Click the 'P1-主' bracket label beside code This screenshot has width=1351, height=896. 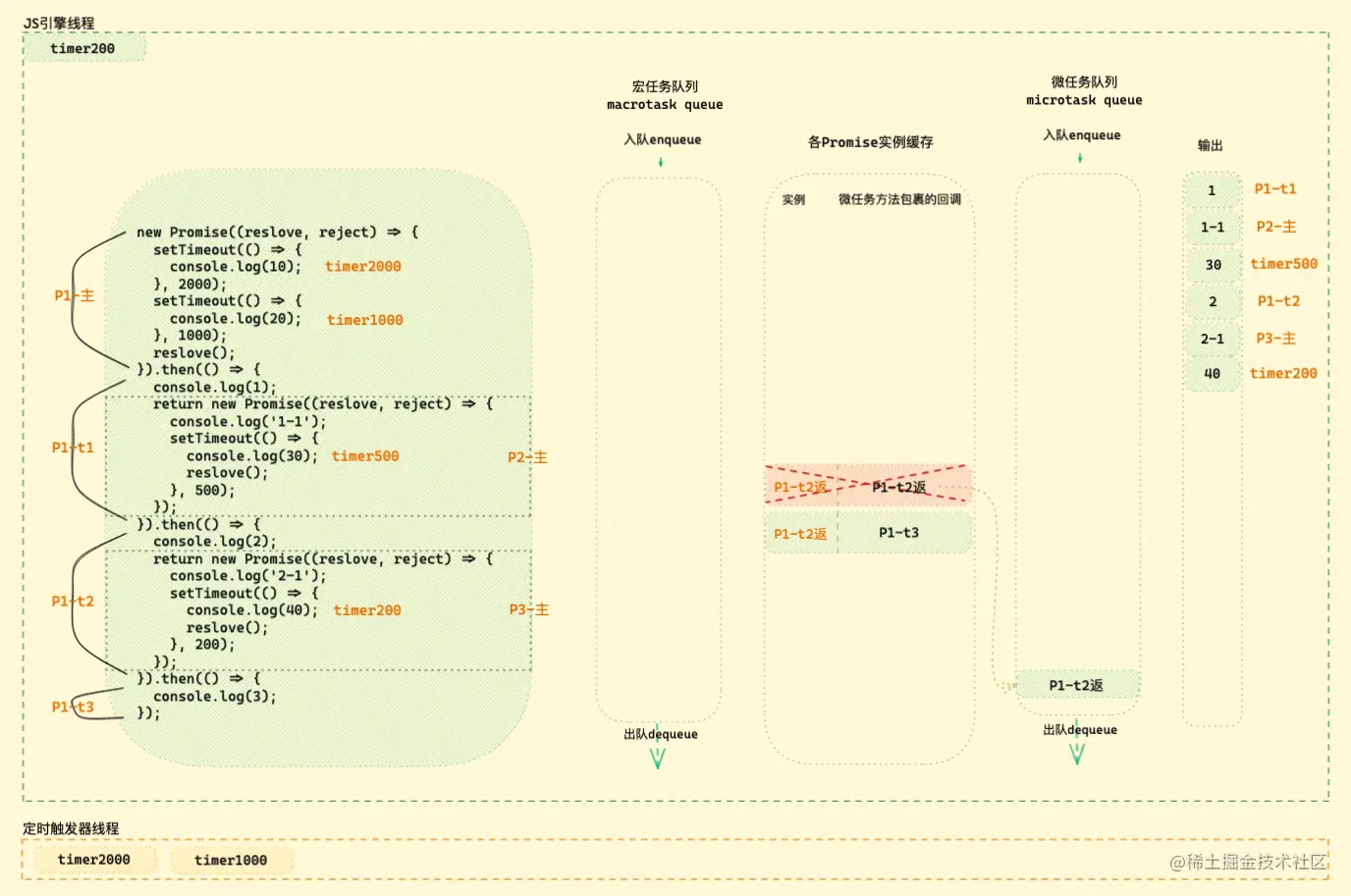pyautogui.click(x=74, y=294)
